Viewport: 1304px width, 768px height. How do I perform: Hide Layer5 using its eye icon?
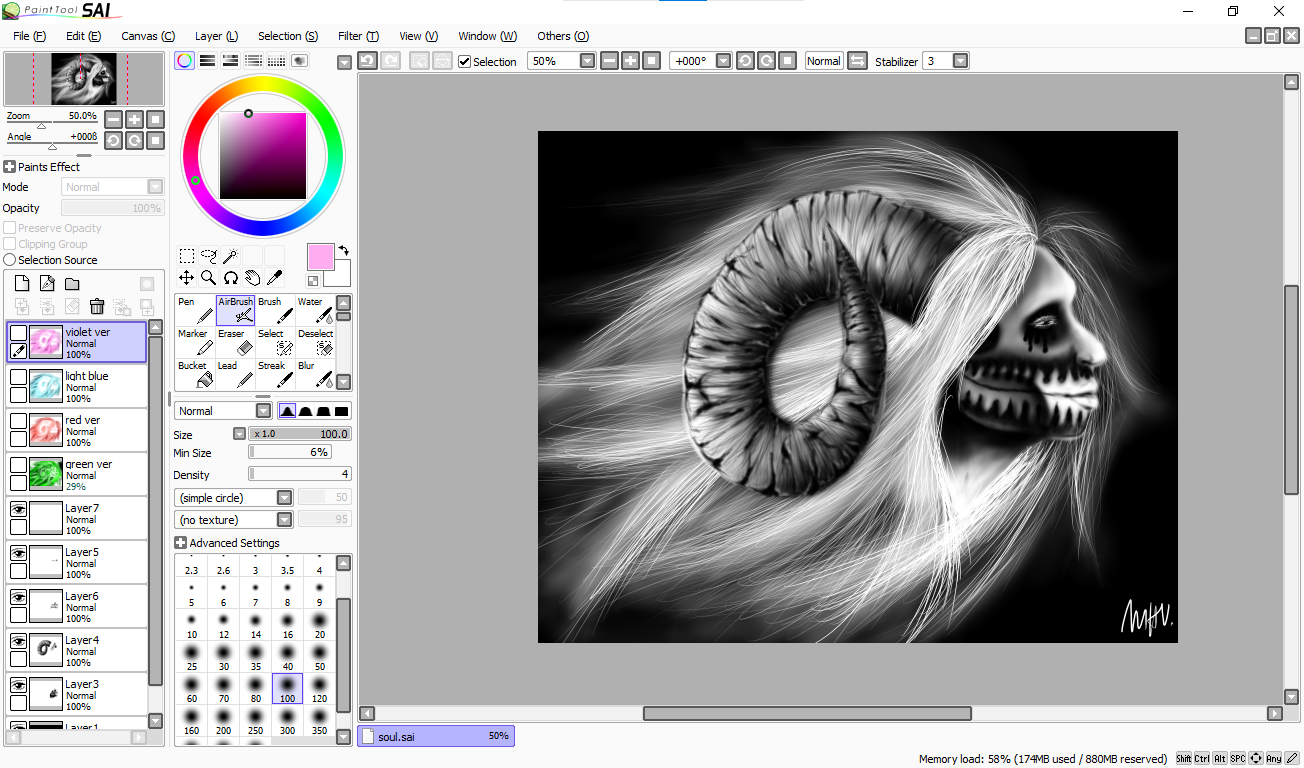18,553
